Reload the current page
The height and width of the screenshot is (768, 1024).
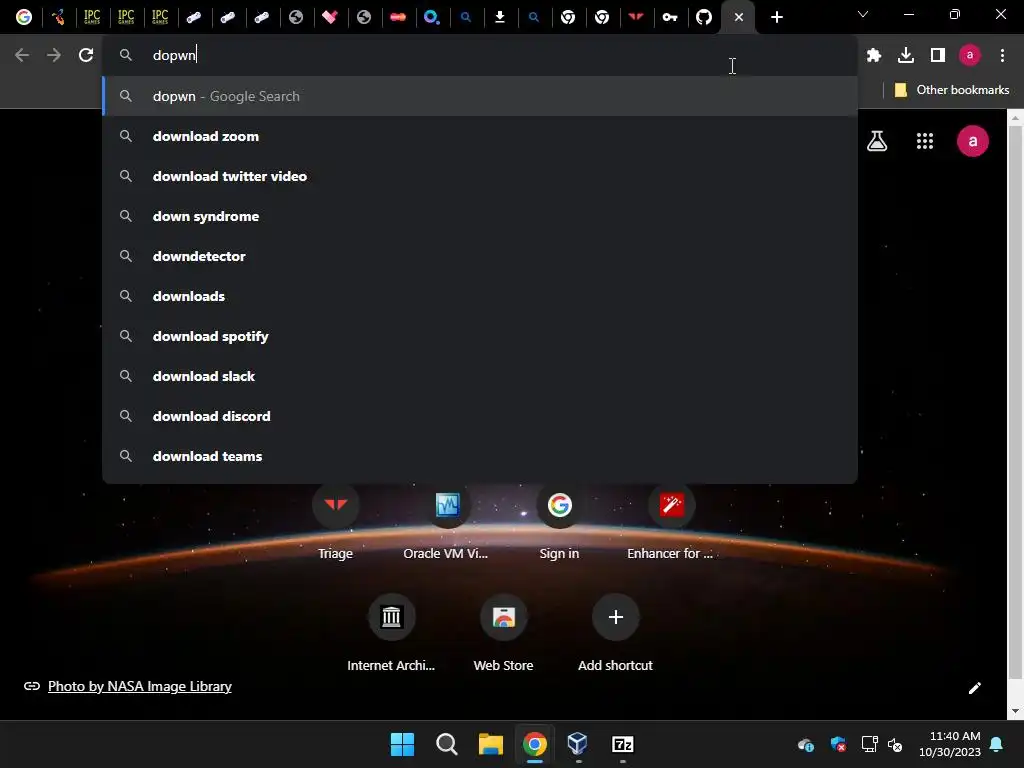86,55
